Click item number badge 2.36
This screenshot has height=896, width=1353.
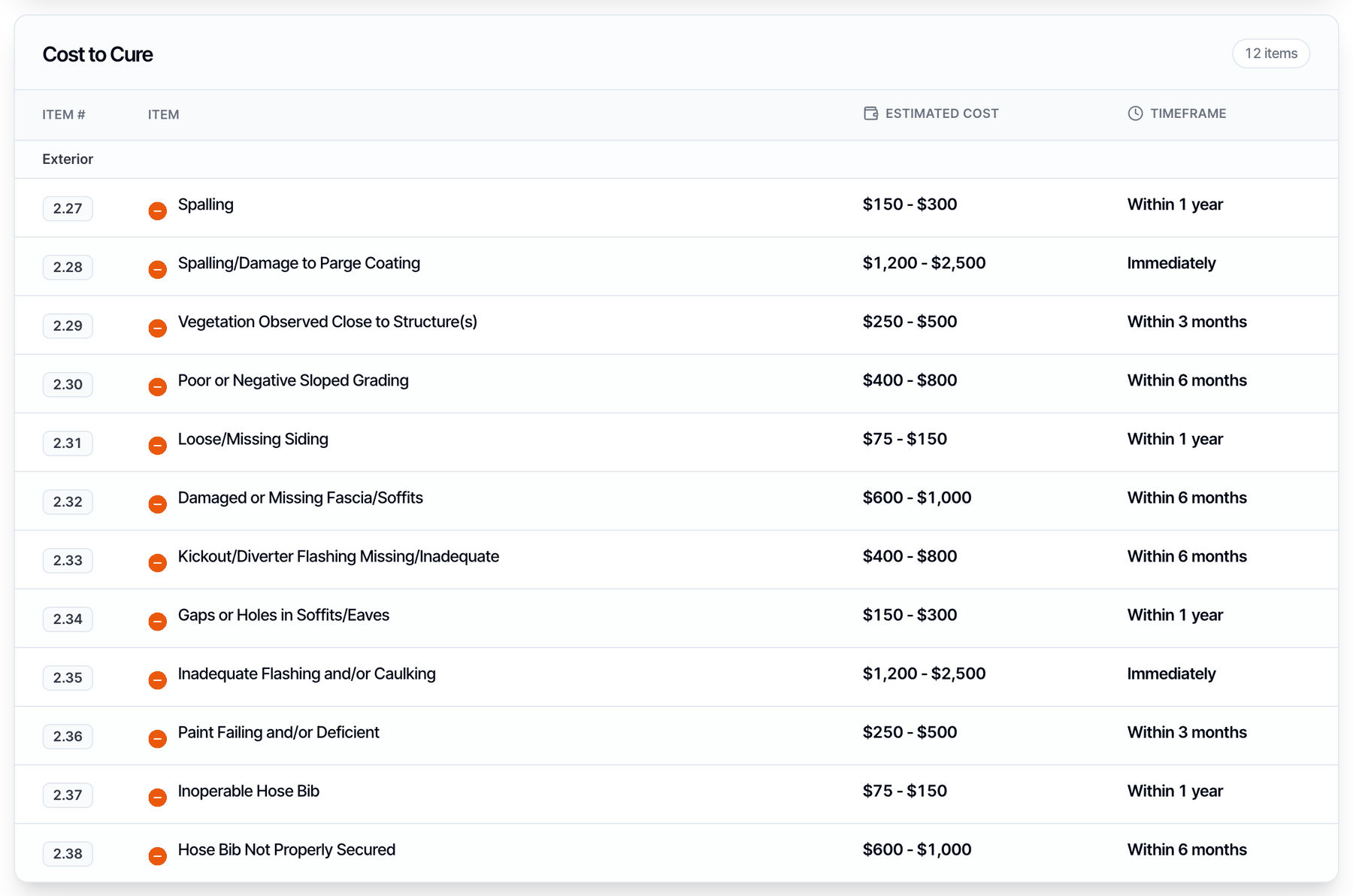pos(68,736)
